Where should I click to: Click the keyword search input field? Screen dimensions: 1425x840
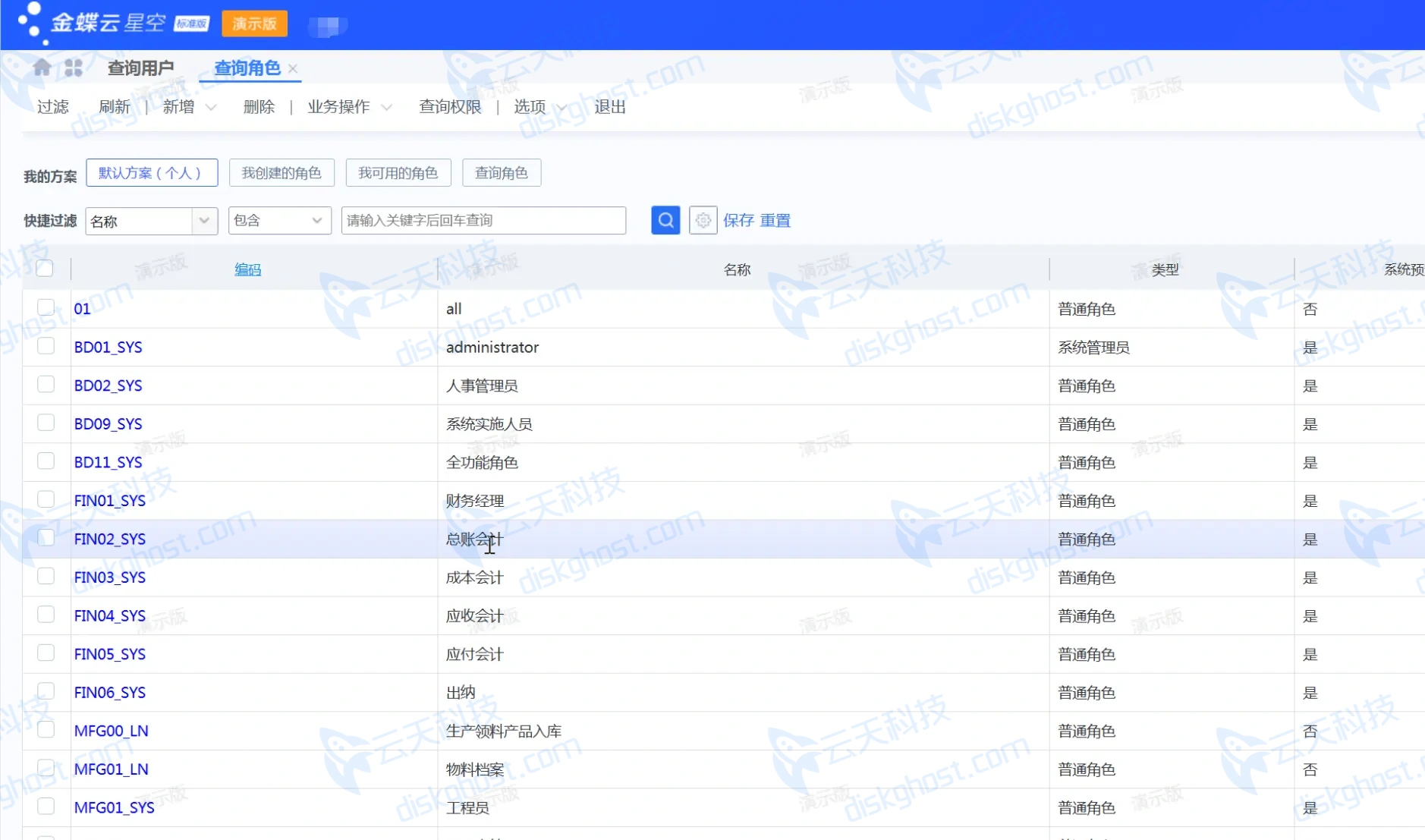(483, 220)
